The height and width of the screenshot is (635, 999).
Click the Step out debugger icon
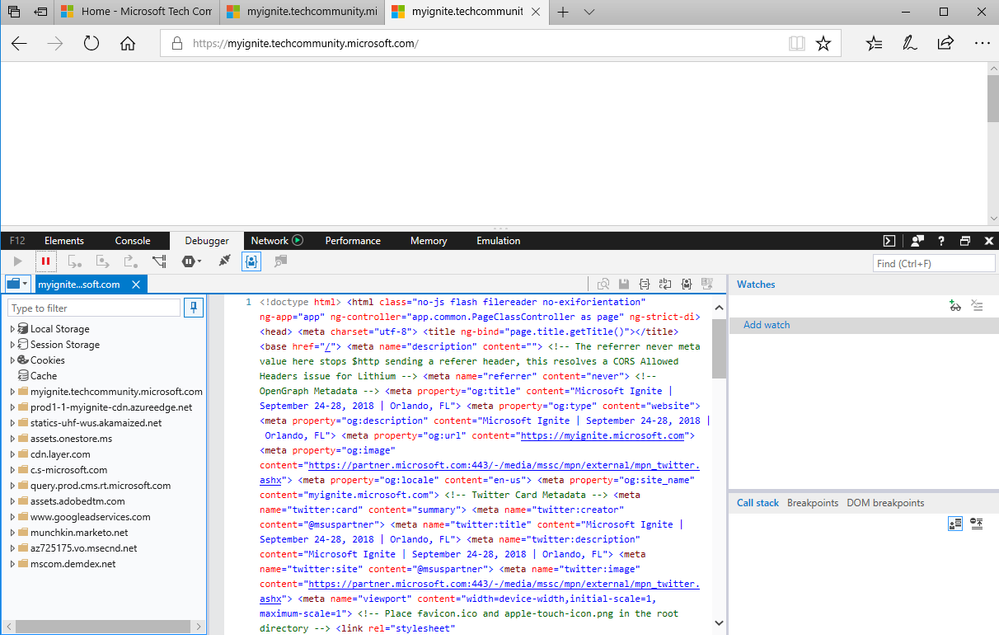click(131, 261)
